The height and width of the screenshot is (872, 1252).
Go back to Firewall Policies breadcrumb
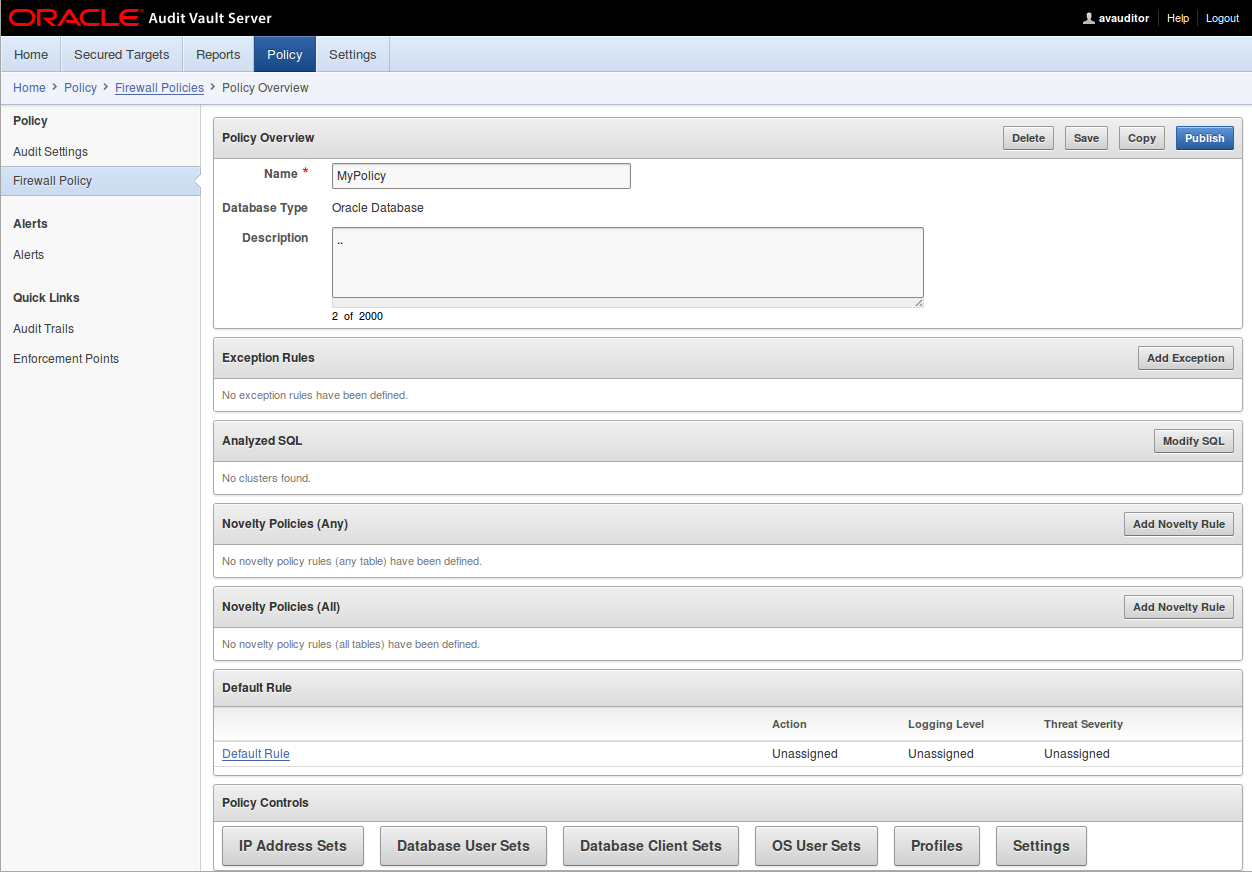click(x=159, y=88)
